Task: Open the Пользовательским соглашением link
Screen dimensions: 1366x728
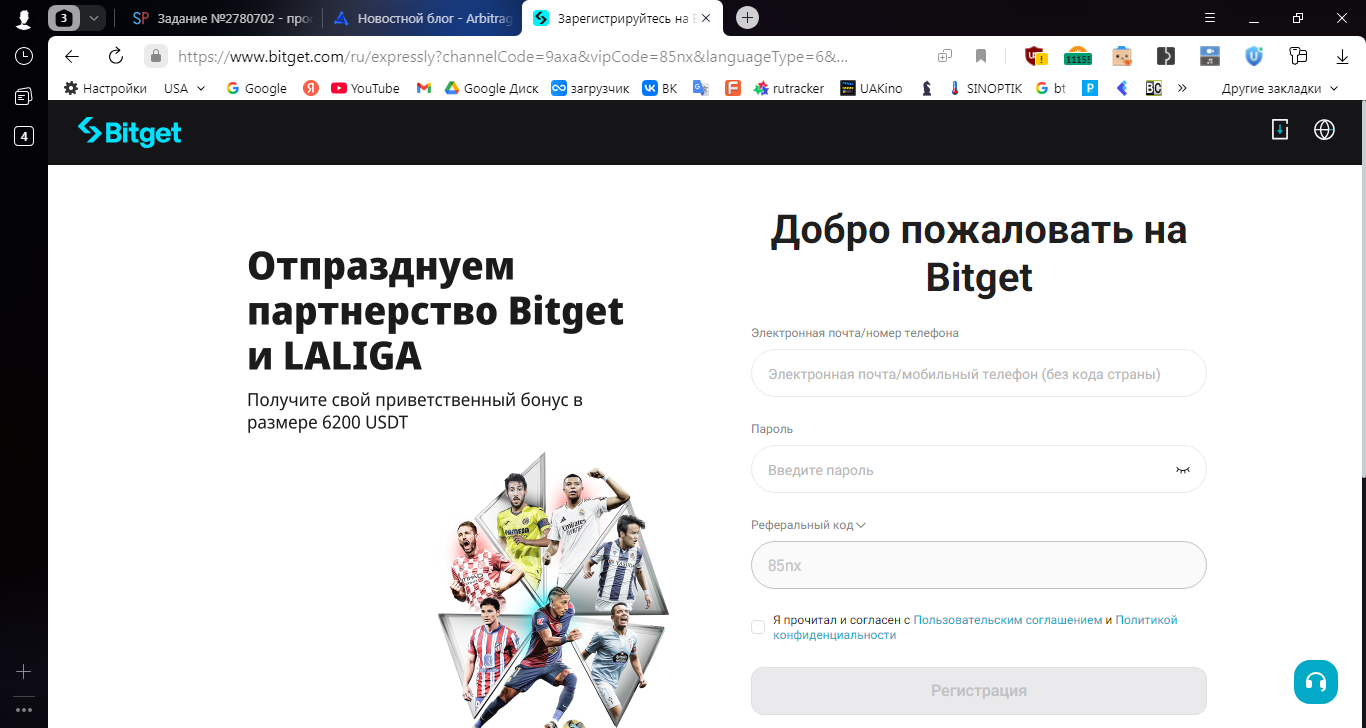Action: pyautogui.click(x=1007, y=620)
